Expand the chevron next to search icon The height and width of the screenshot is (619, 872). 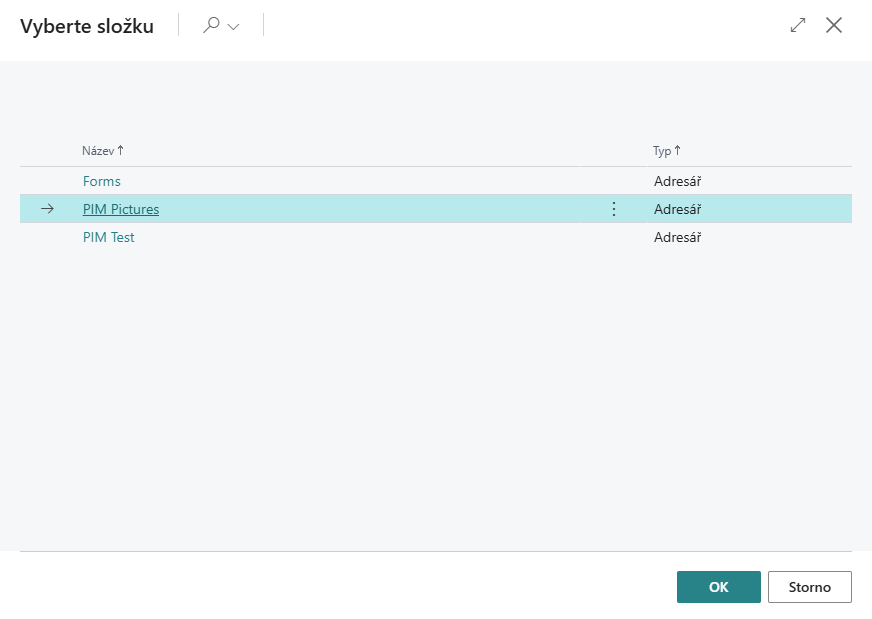234,27
